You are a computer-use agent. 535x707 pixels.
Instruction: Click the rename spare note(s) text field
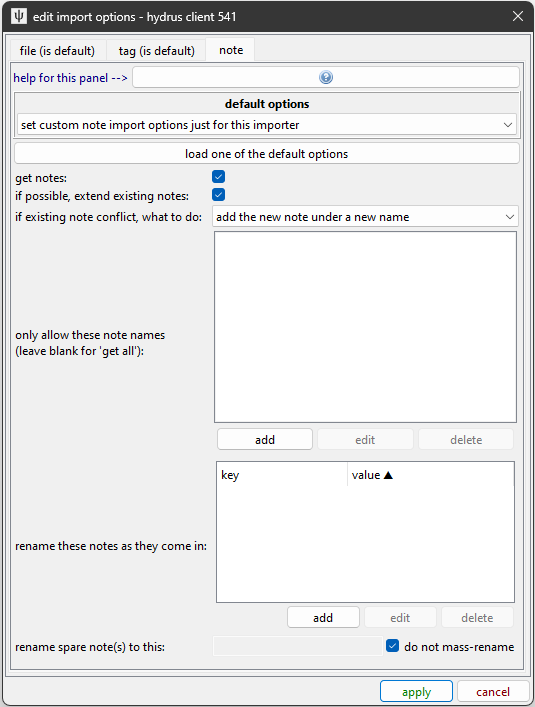(298, 647)
